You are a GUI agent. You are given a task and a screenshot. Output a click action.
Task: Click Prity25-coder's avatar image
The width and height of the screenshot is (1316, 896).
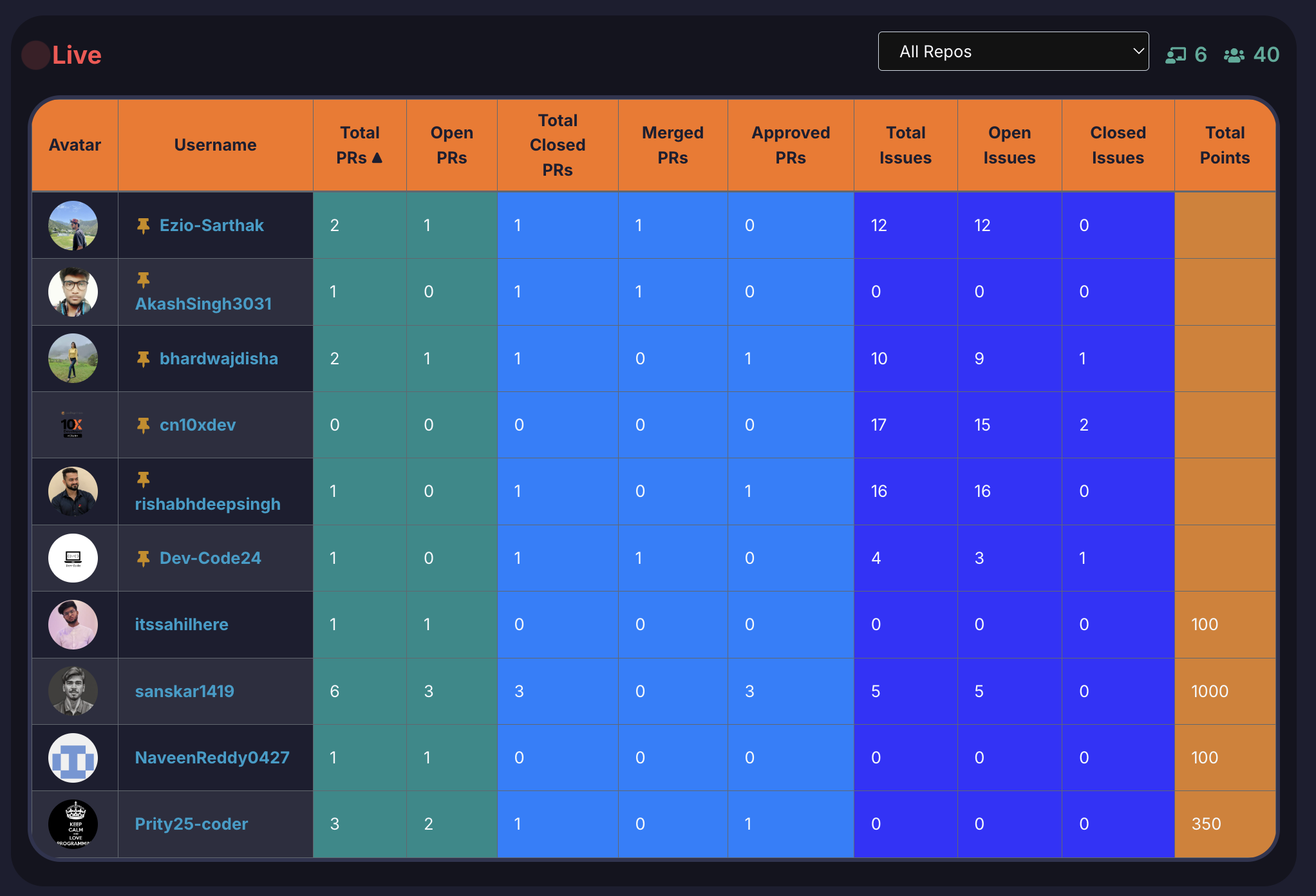pos(74,824)
